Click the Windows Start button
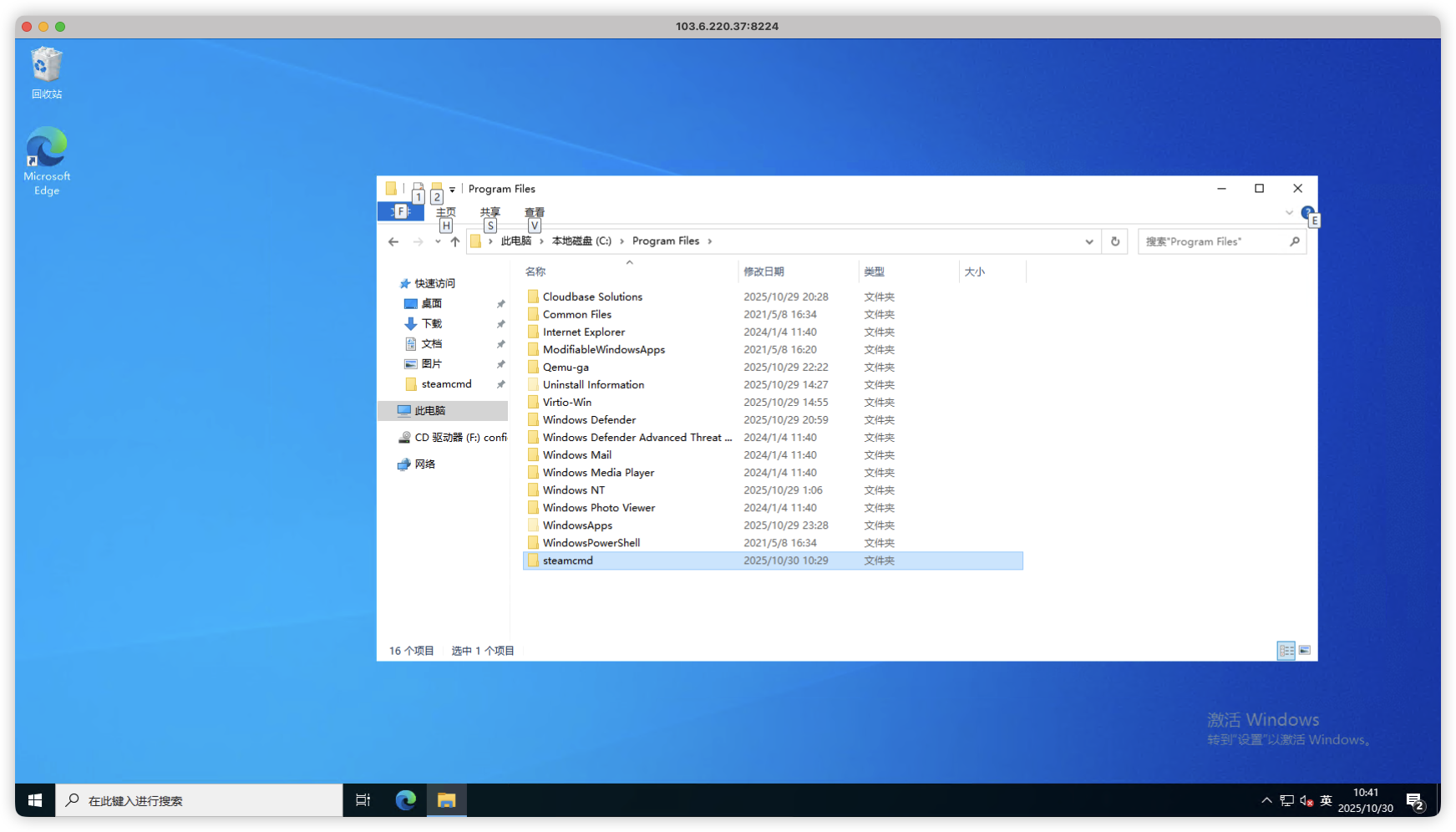 pyautogui.click(x=35, y=800)
